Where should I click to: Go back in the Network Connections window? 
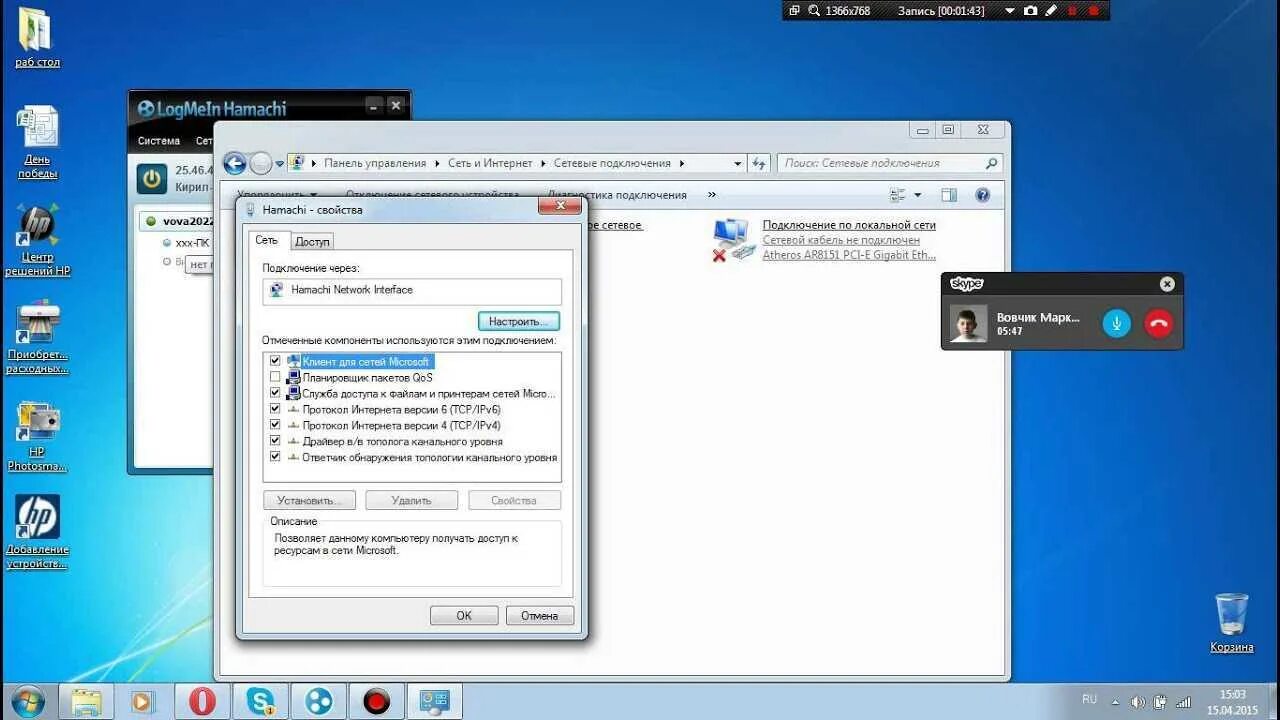click(x=235, y=163)
